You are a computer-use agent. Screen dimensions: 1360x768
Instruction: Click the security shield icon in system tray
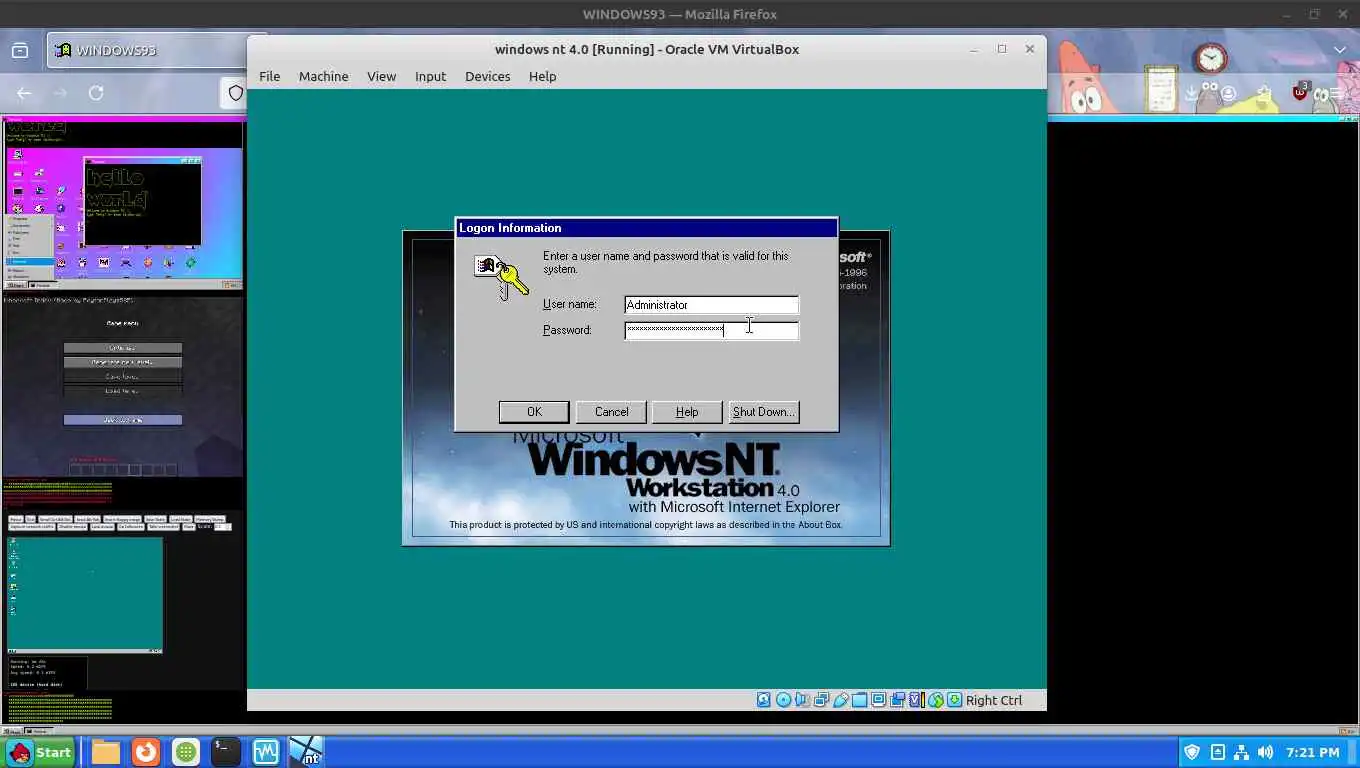(x=1191, y=752)
